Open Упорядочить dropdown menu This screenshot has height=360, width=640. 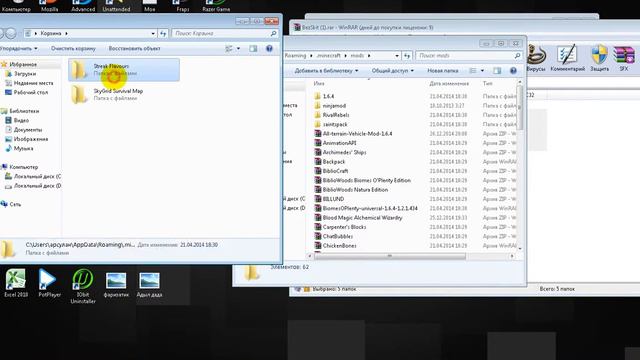click(18, 49)
